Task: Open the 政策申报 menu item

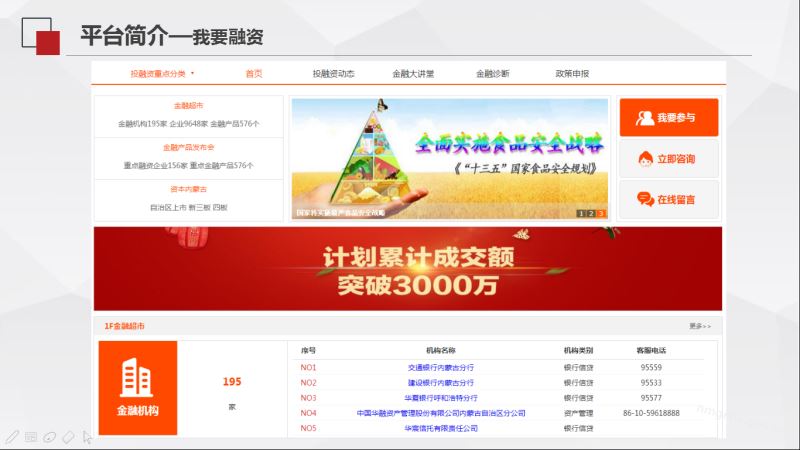Action: point(572,73)
